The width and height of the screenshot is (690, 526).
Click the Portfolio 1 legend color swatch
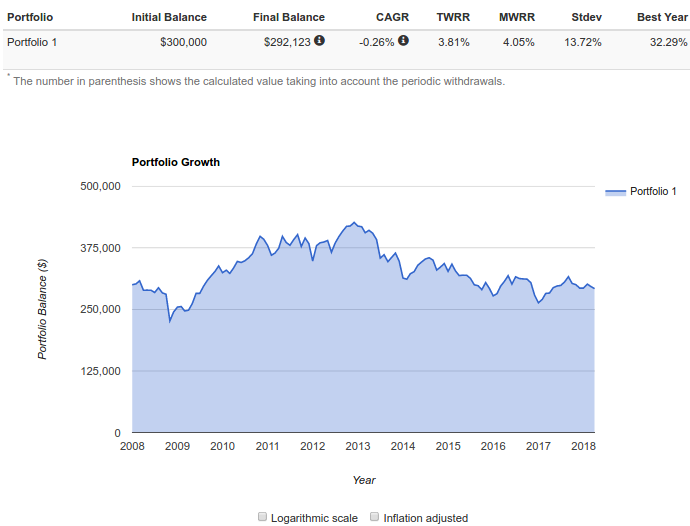pos(615,192)
